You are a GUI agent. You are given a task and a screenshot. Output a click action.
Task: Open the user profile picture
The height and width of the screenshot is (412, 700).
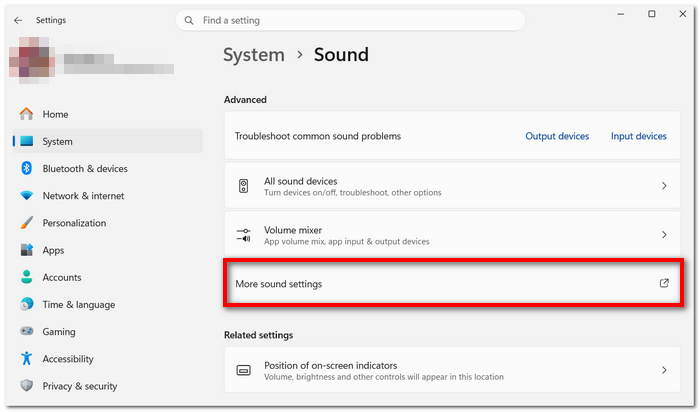(x=32, y=60)
